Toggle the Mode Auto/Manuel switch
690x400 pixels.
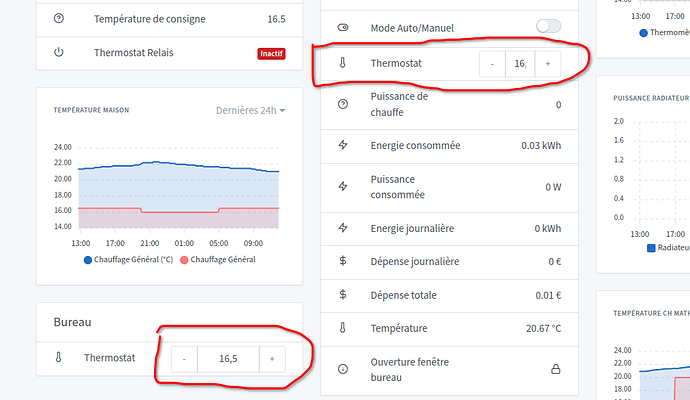pos(548,26)
